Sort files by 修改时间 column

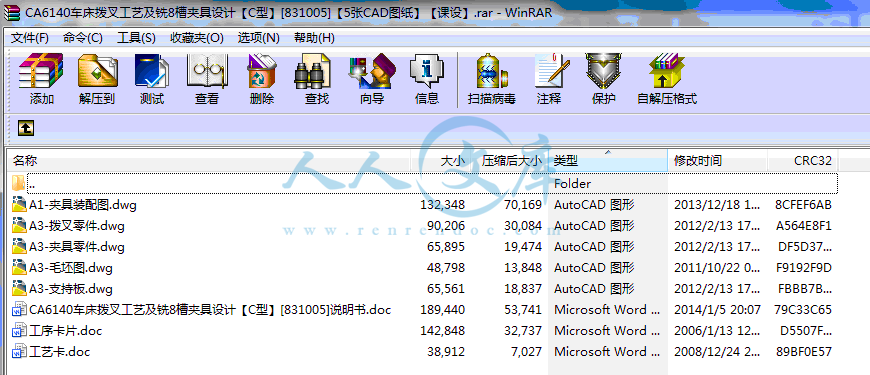tap(717, 161)
